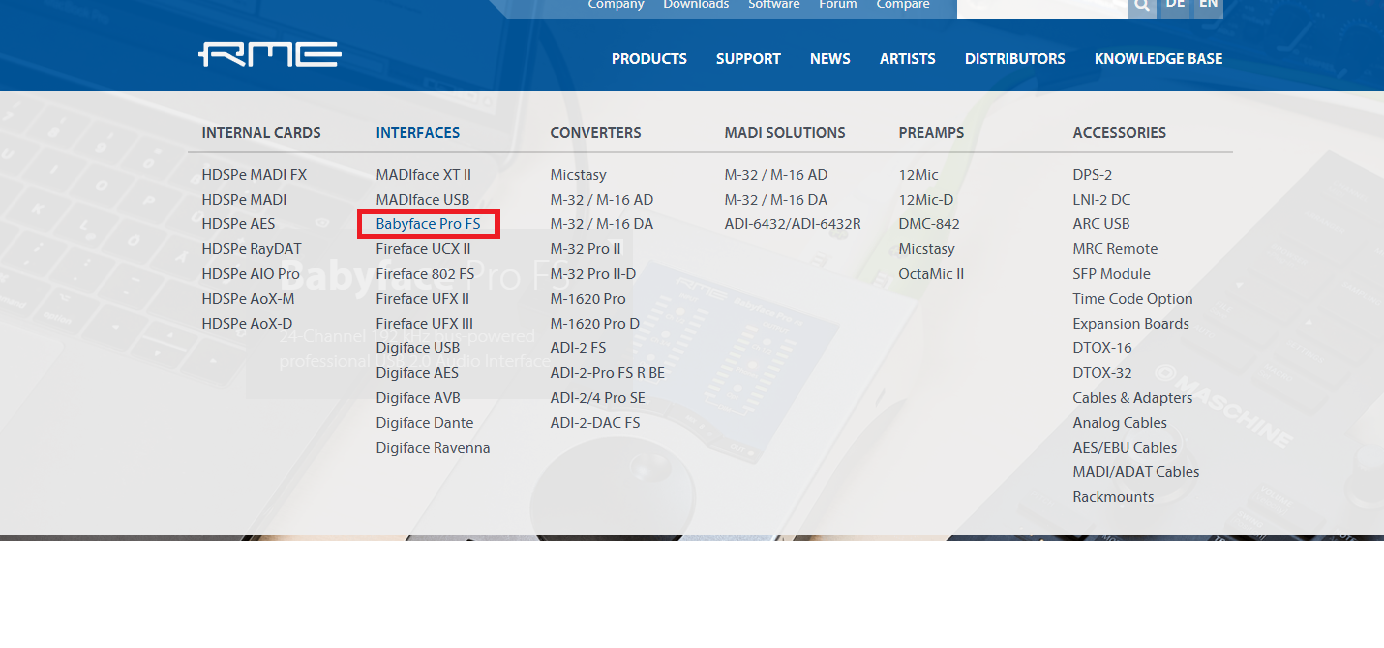Open Digiface USB product

pyautogui.click(x=418, y=348)
